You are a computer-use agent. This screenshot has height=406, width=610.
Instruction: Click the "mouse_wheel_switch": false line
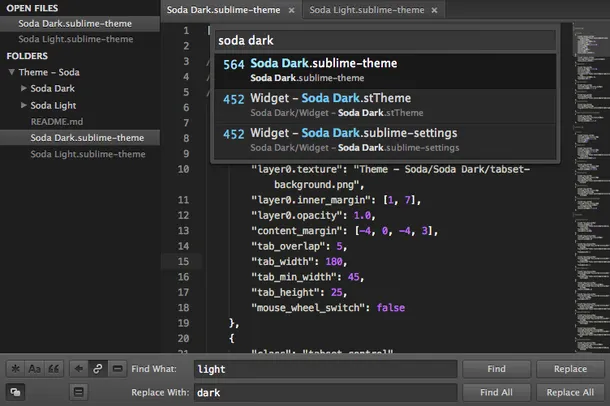click(328, 308)
